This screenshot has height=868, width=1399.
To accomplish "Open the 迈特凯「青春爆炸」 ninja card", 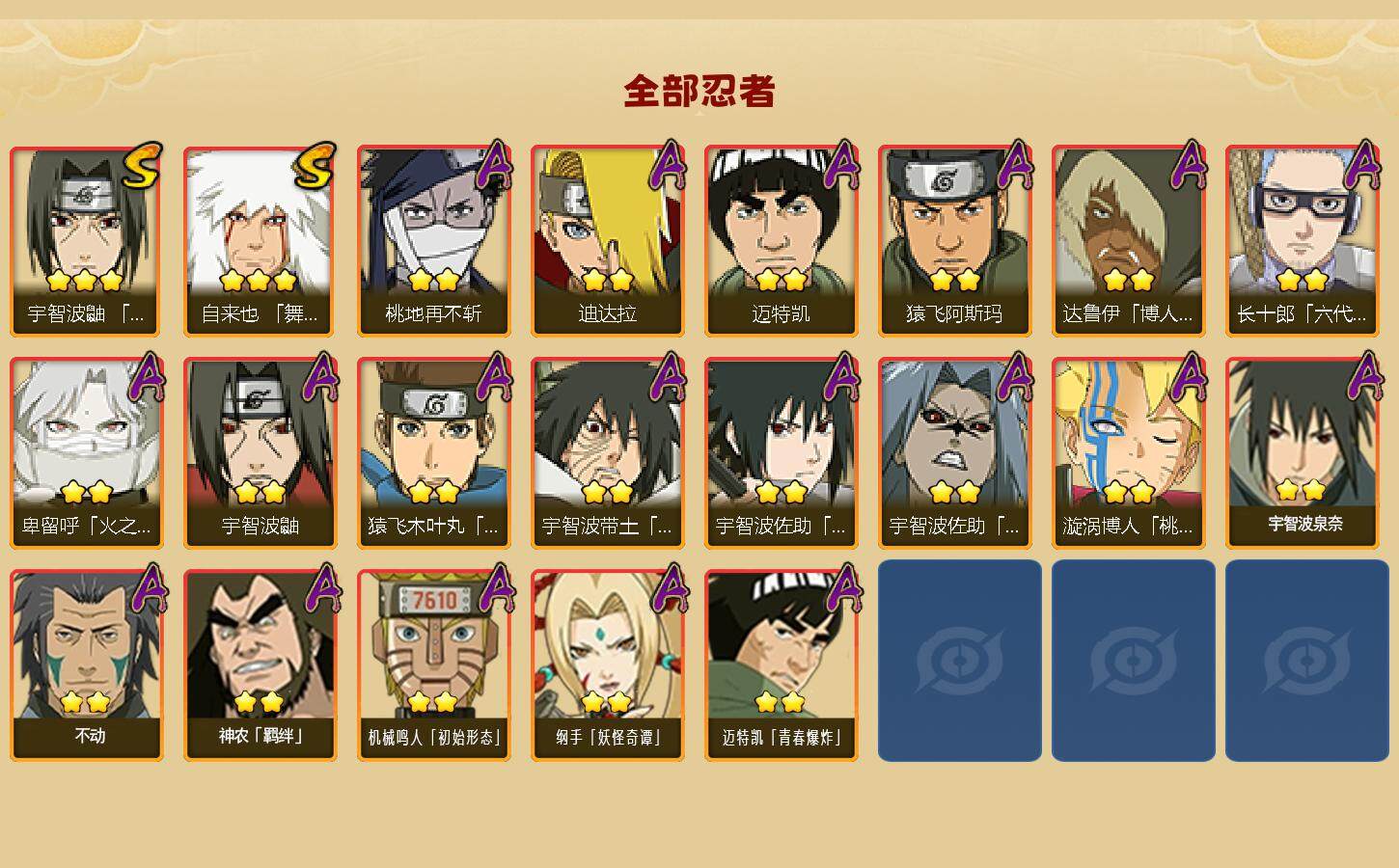I will click(x=781, y=665).
